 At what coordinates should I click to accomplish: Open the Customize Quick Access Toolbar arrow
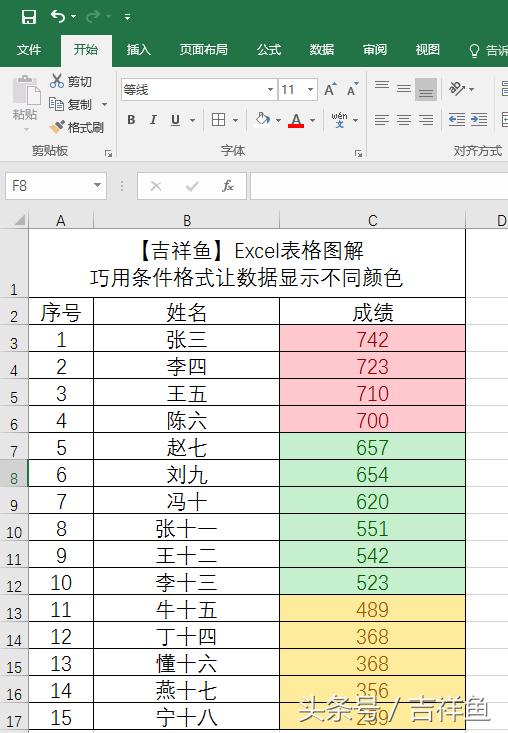(x=127, y=17)
